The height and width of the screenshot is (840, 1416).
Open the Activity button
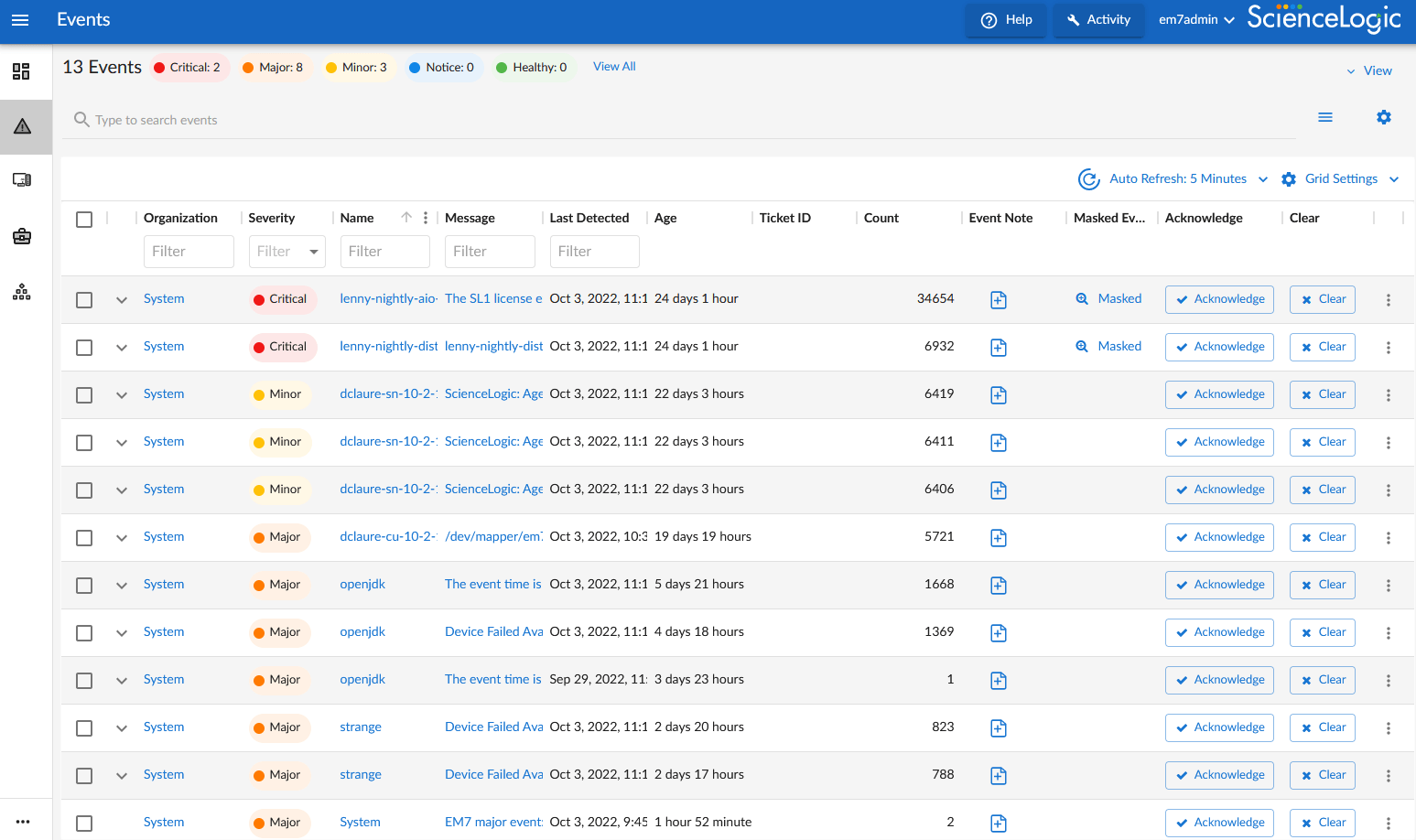[x=1099, y=20]
